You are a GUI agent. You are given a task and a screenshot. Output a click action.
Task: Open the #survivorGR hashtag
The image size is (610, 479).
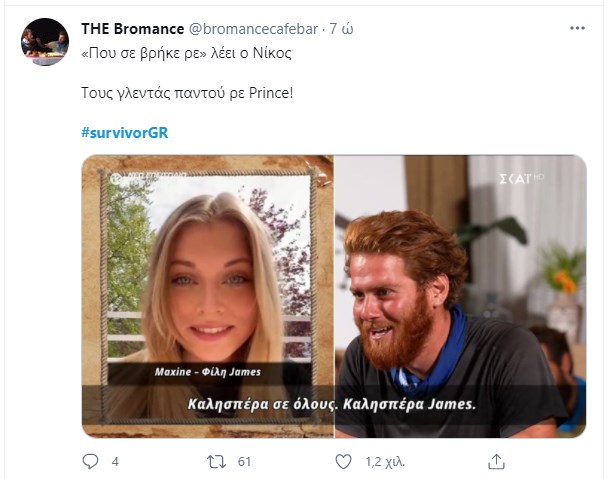[x=118, y=133]
